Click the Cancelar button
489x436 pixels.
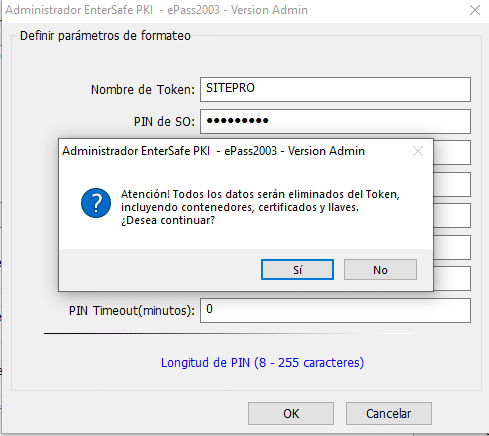coord(389,413)
